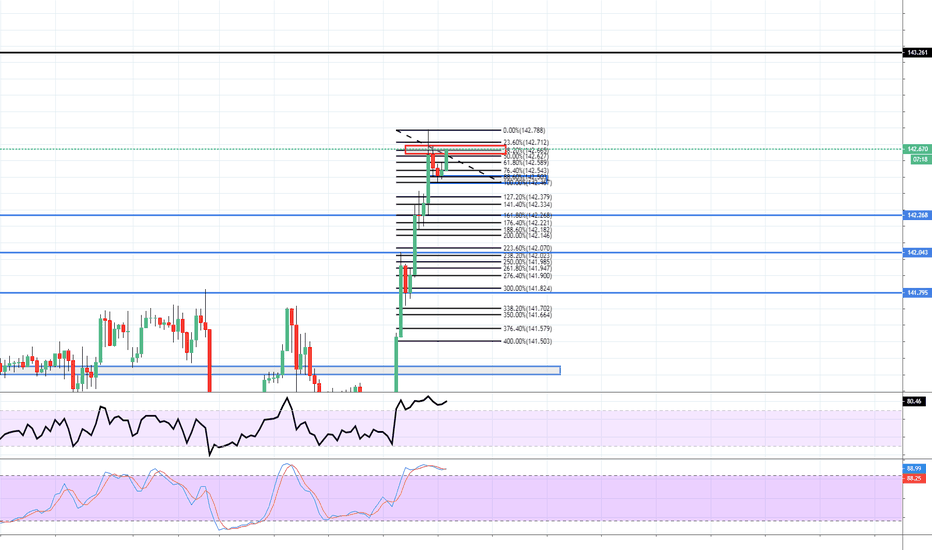Click the 80.46 RSI value label
932x550 pixels.
[x=912, y=401]
